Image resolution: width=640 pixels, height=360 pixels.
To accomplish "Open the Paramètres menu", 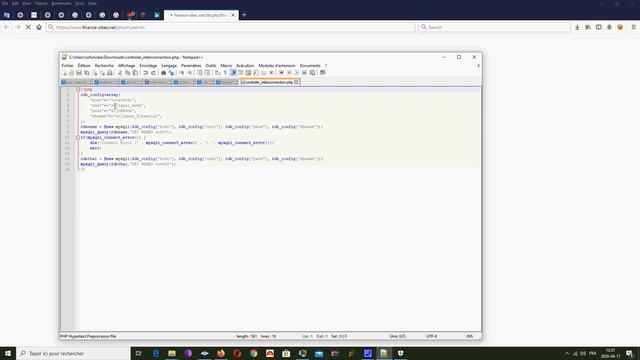I will tap(191, 66).
